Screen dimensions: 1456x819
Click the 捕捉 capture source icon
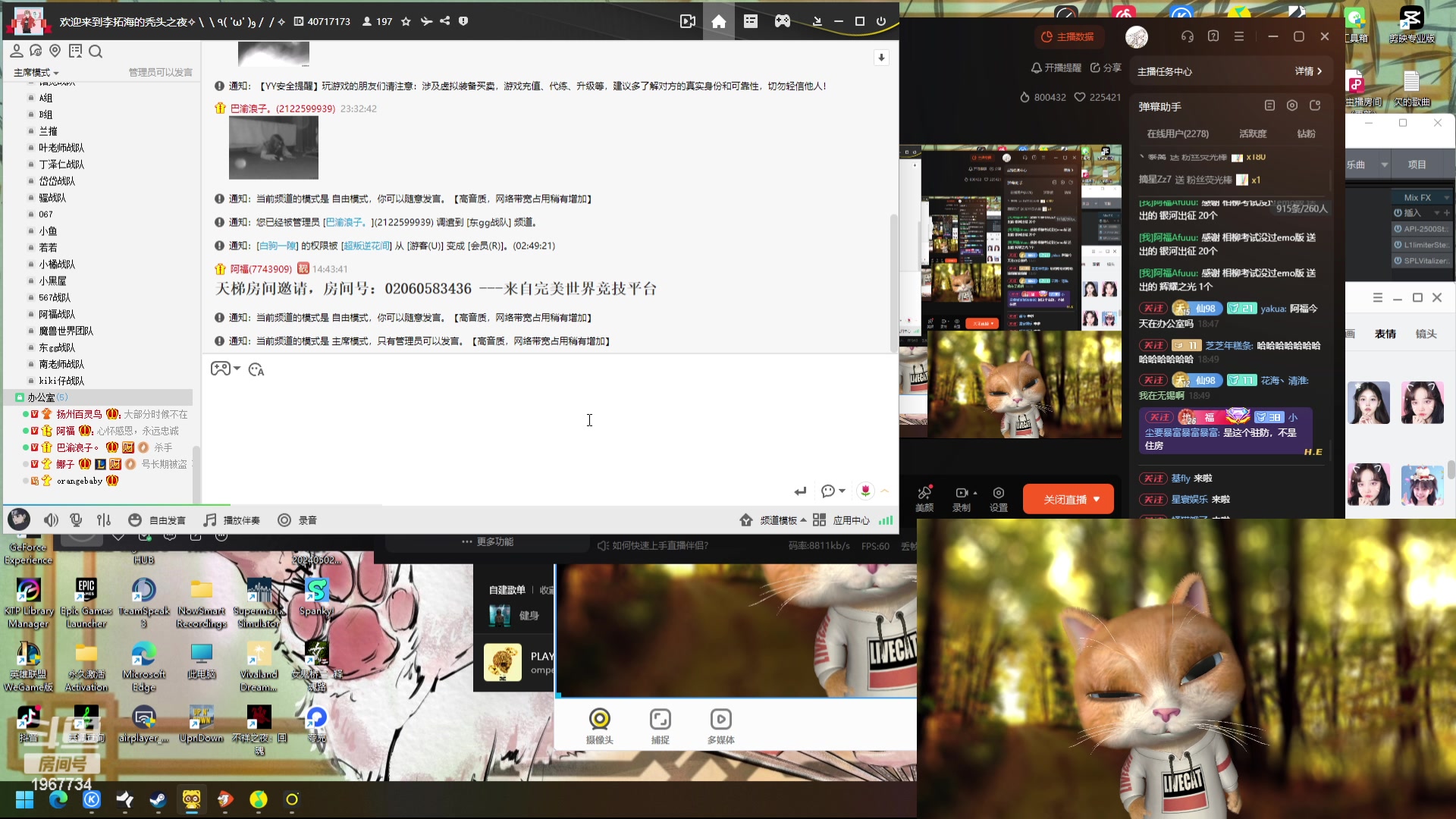[x=661, y=726]
